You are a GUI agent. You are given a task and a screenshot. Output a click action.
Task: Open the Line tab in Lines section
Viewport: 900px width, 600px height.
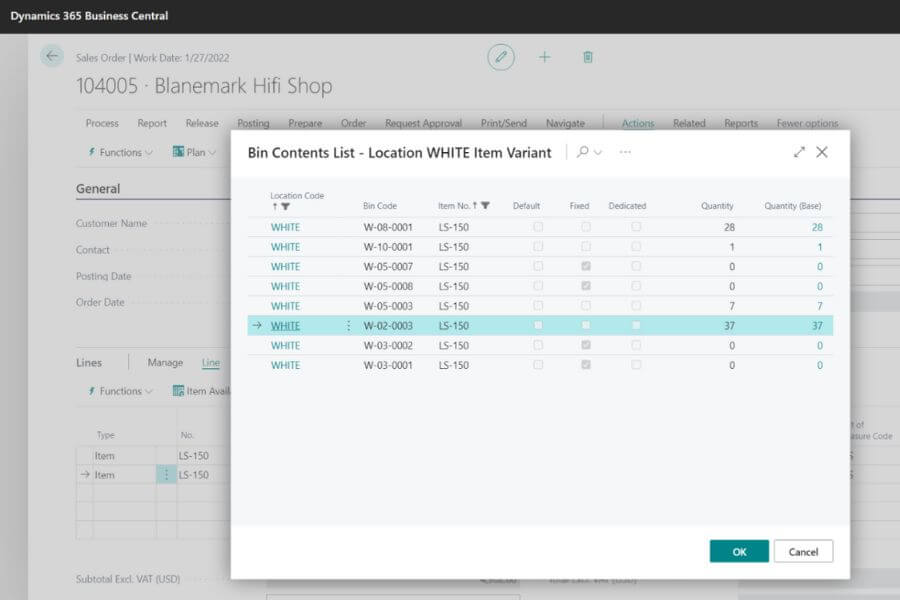point(211,362)
